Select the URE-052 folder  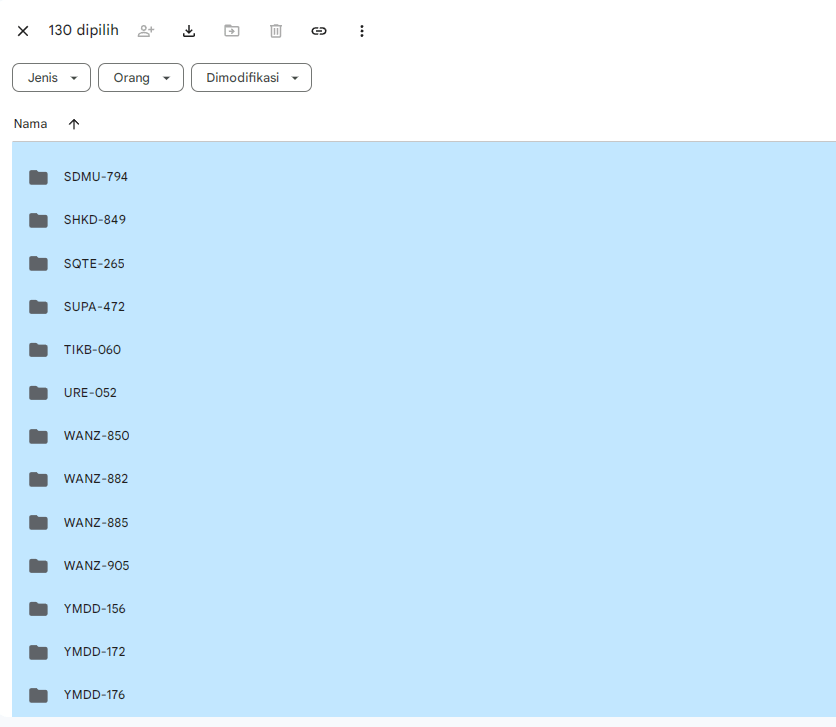click(90, 393)
